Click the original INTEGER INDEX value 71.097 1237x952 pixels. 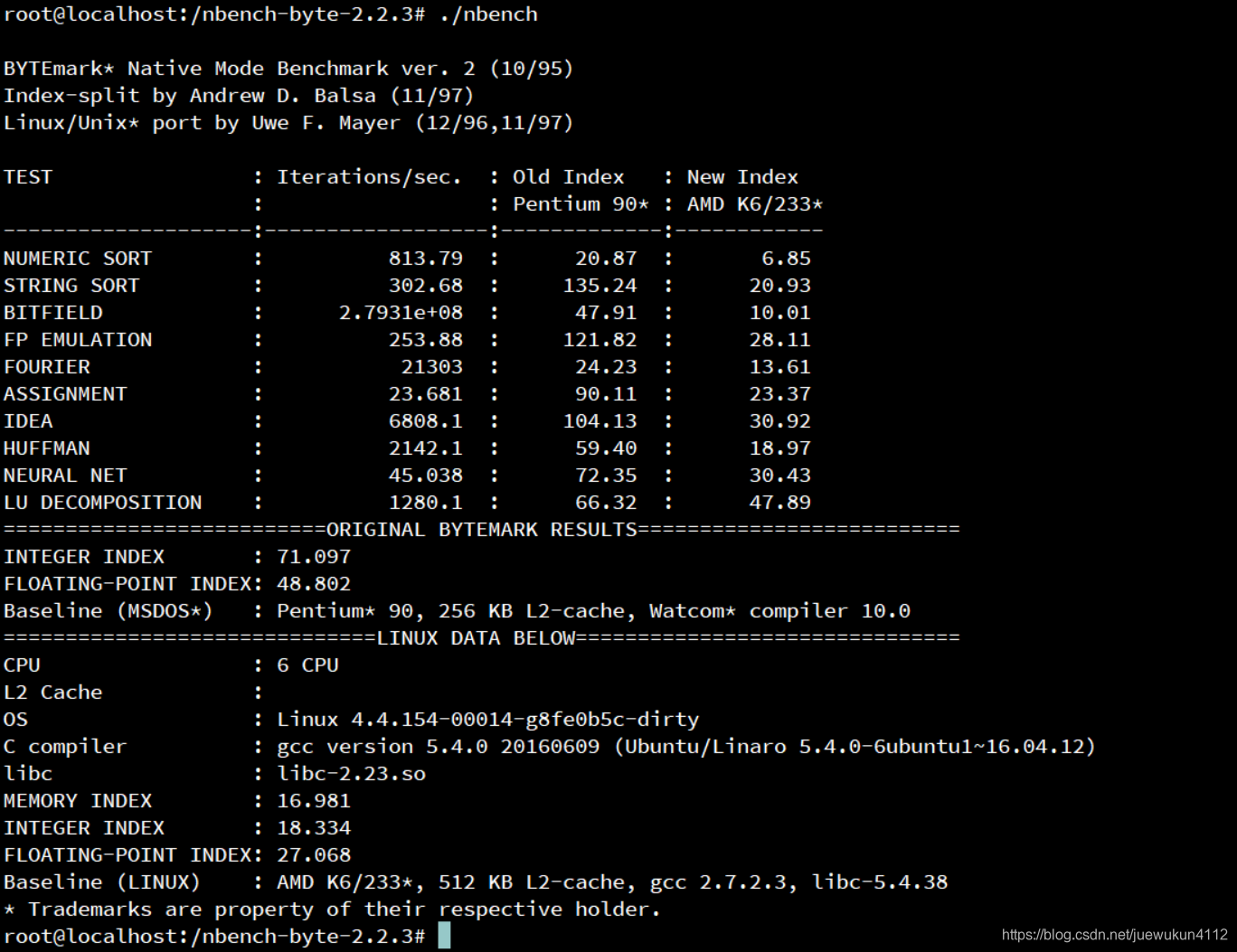pyautogui.click(x=314, y=557)
